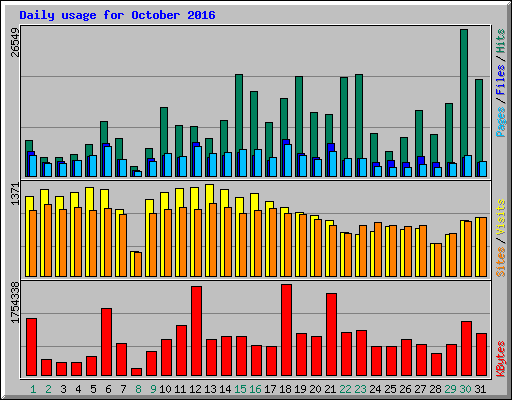
Task: Click the orange Sites bar for day 2
Action: 48,240
